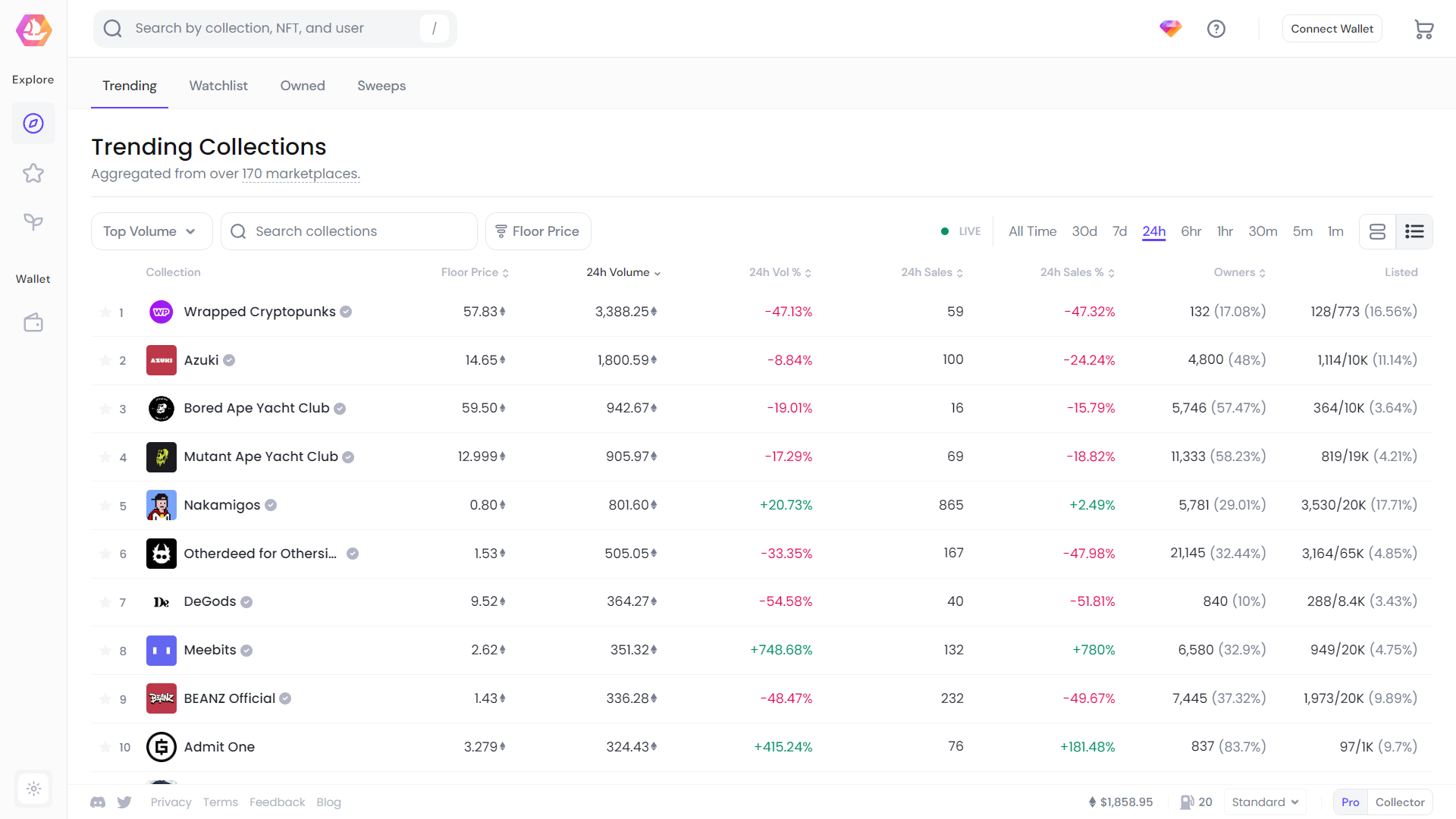The width and height of the screenshot is (1456, 819).
Task: Select the 24h timeframe
Action: pos(1153,231)
